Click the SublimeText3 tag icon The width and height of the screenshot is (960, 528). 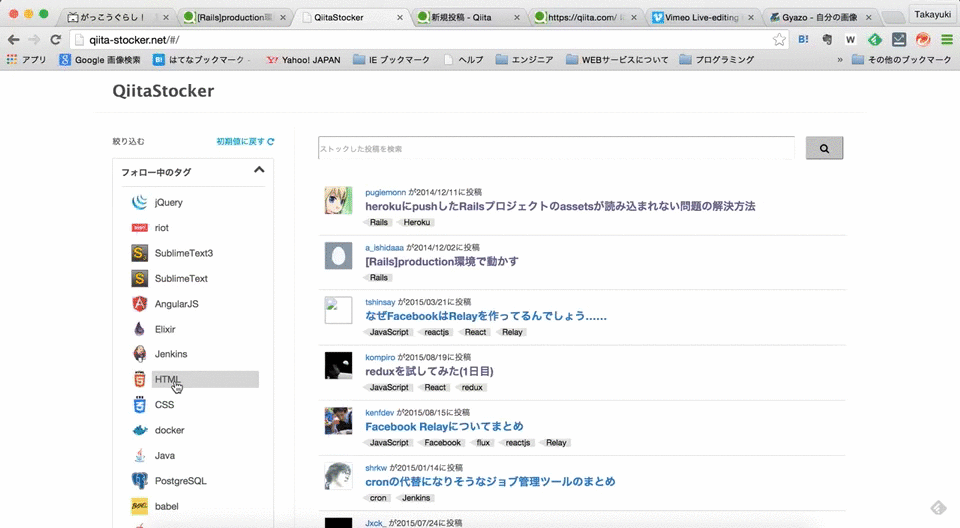tap(140, 253)
